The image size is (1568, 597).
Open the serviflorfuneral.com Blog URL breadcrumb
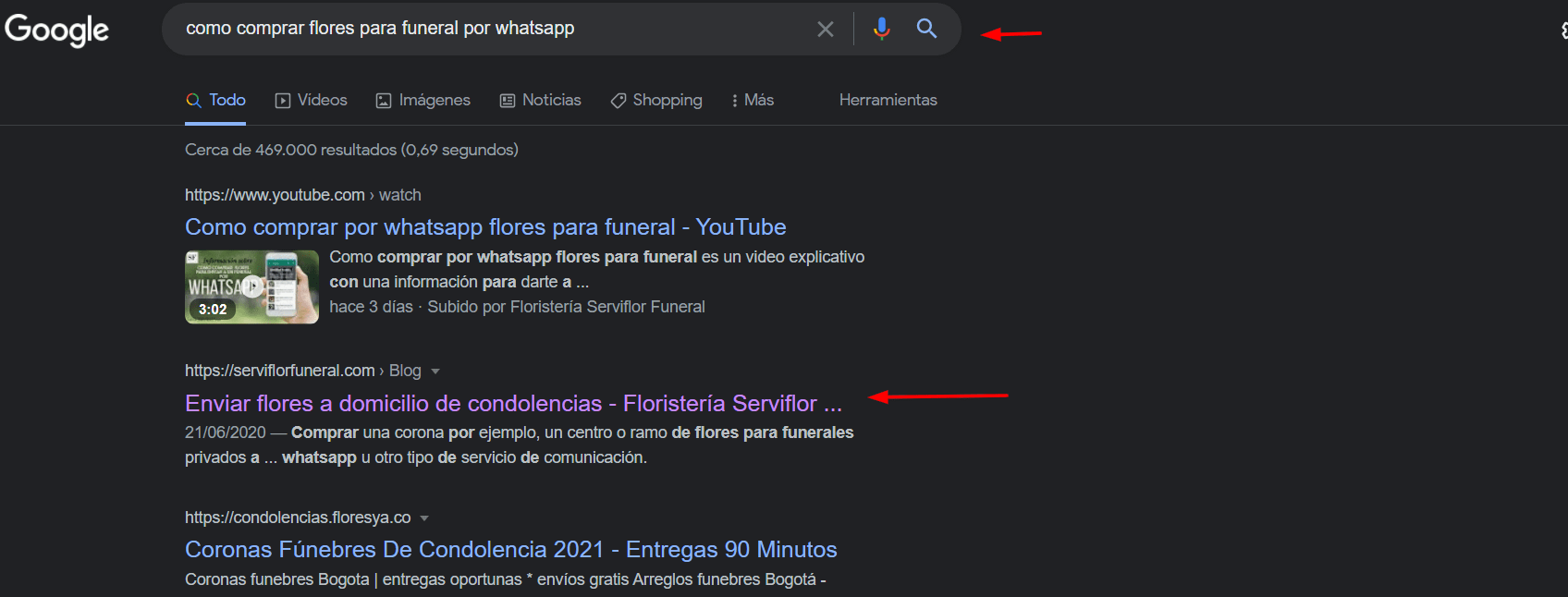[302, 371]
